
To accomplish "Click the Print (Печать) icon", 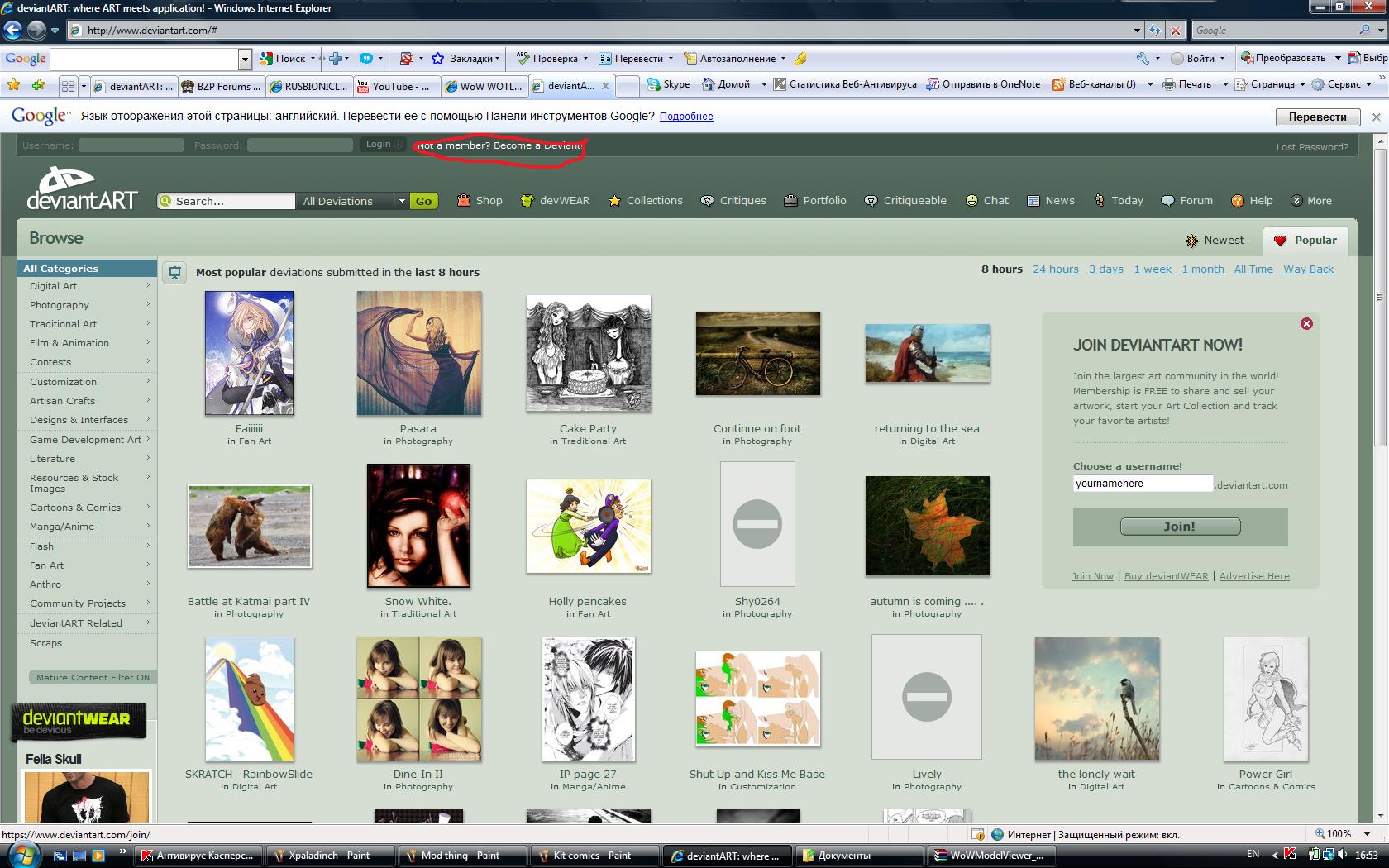I will [1169, 84].
